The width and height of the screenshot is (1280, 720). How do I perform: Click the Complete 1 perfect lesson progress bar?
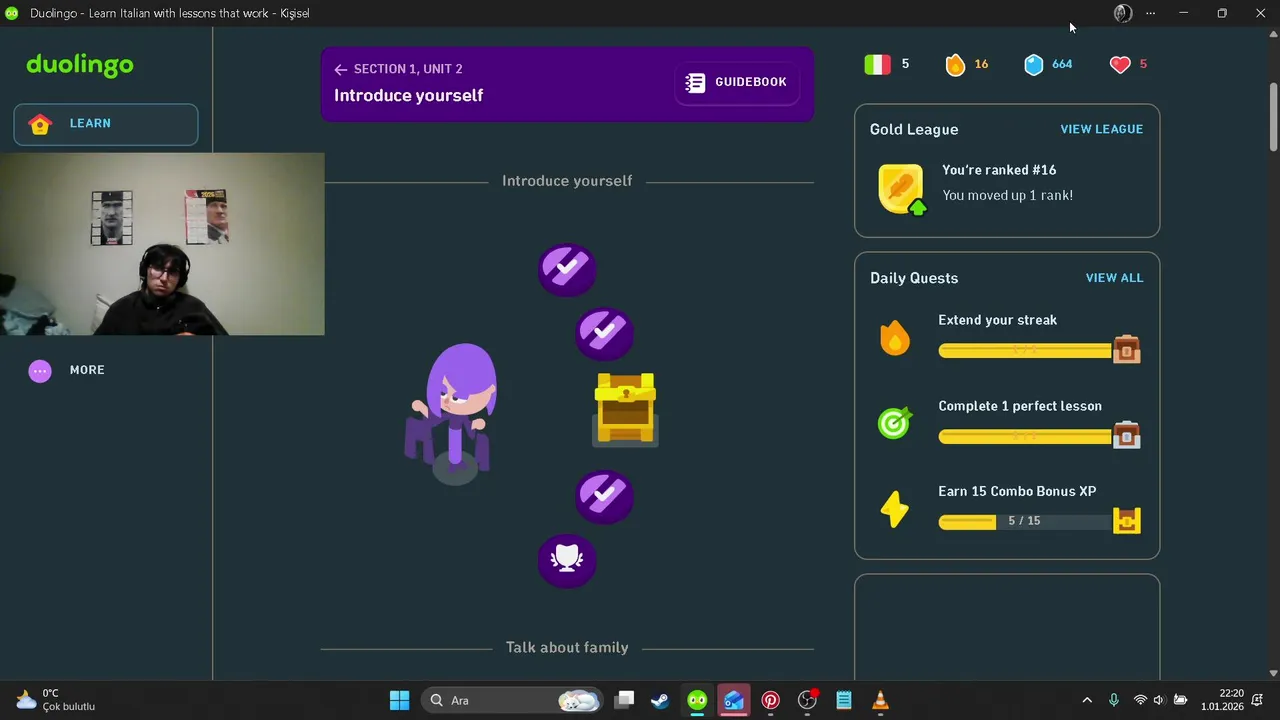pyautogui.click(x=1025, y=436)
